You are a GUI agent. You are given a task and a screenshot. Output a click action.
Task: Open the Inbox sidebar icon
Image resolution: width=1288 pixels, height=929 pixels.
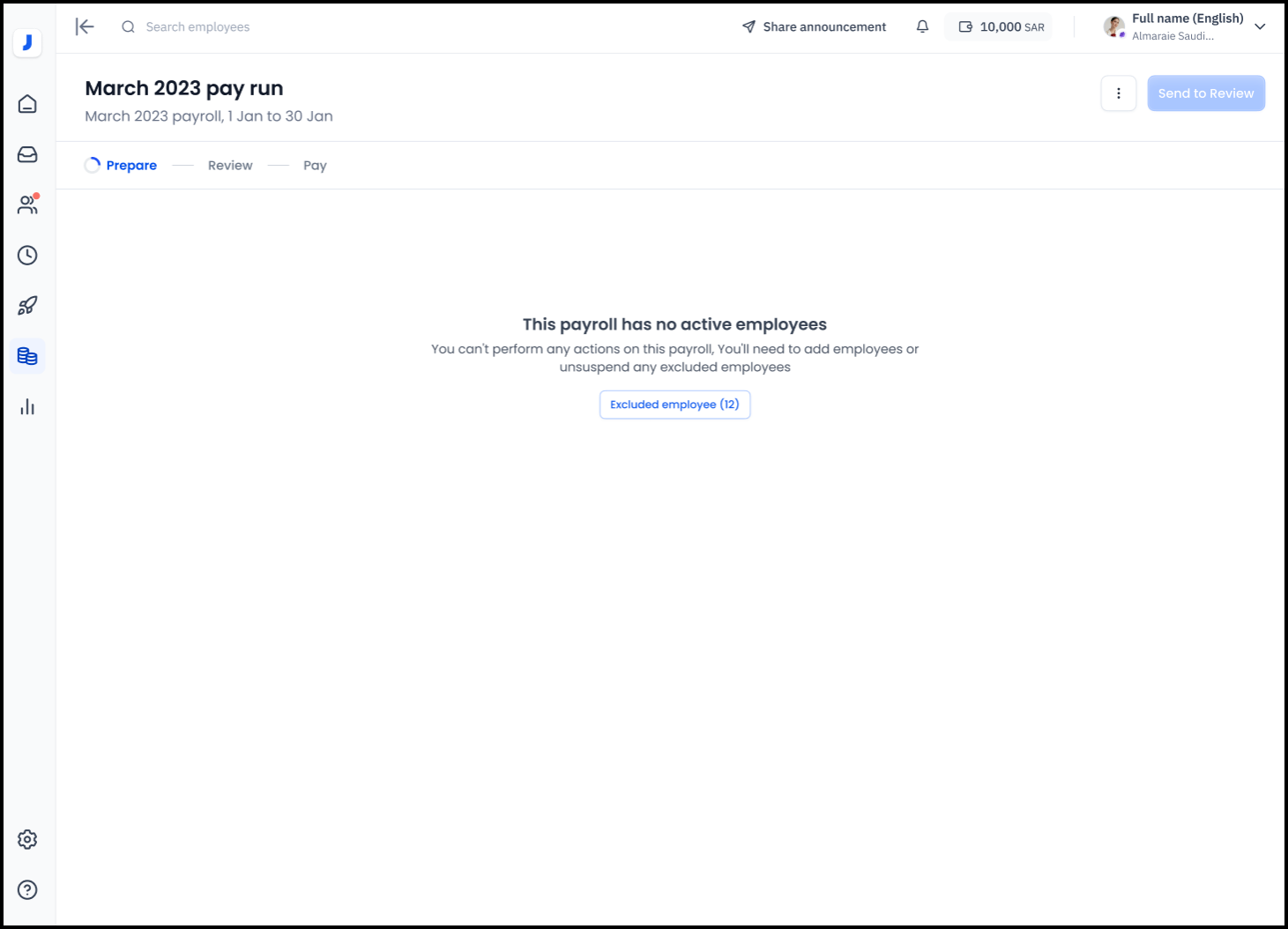point(27,155)
